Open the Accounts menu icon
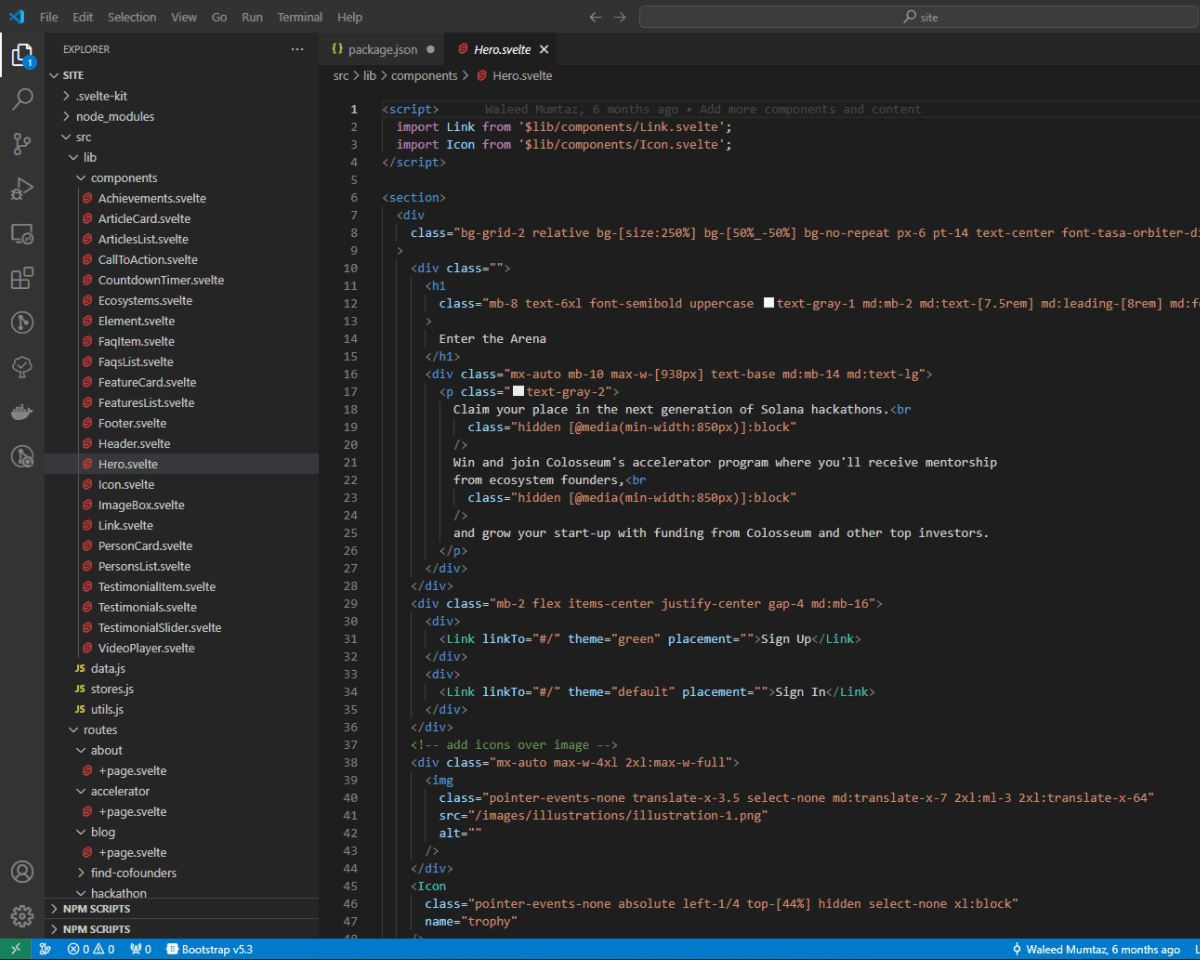The height and width of the screenshot is (960, 1200). tap(22, 872)
